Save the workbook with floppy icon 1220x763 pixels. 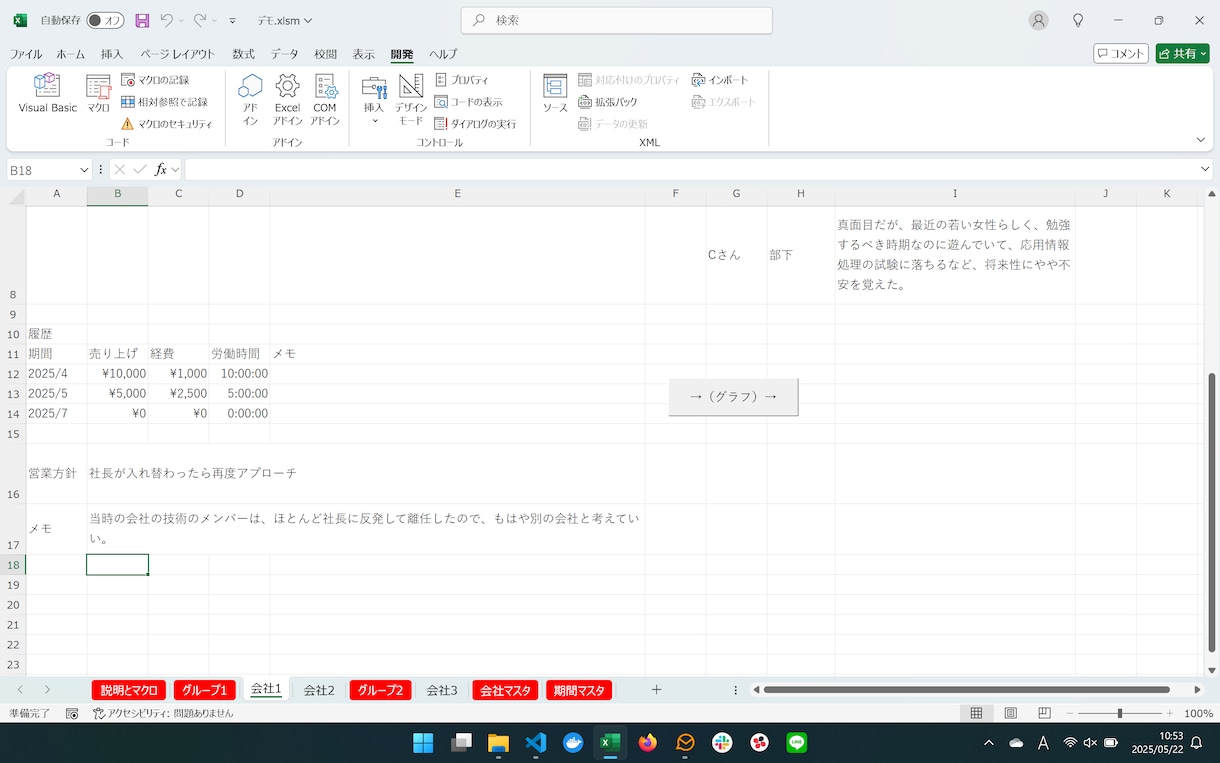(142, 20)
